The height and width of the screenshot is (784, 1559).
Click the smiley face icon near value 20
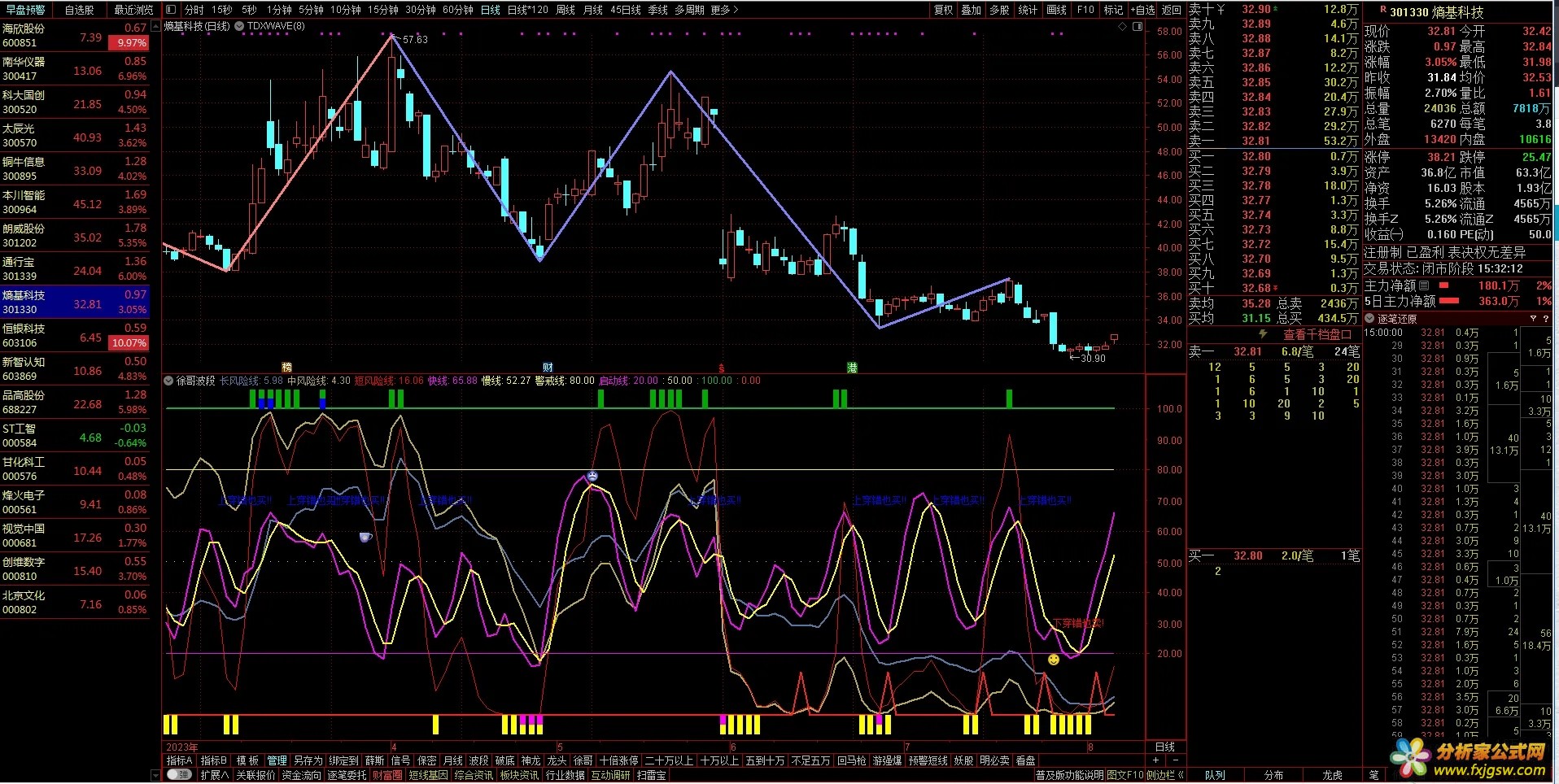(x=1054, y=660)
